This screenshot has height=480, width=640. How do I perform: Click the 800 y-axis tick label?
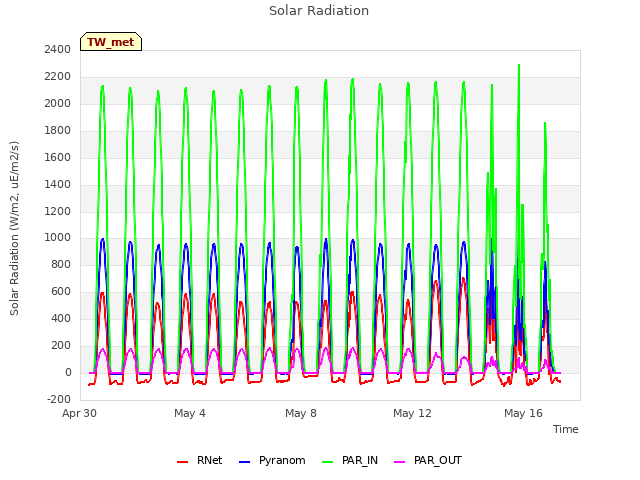click(61, 264)
